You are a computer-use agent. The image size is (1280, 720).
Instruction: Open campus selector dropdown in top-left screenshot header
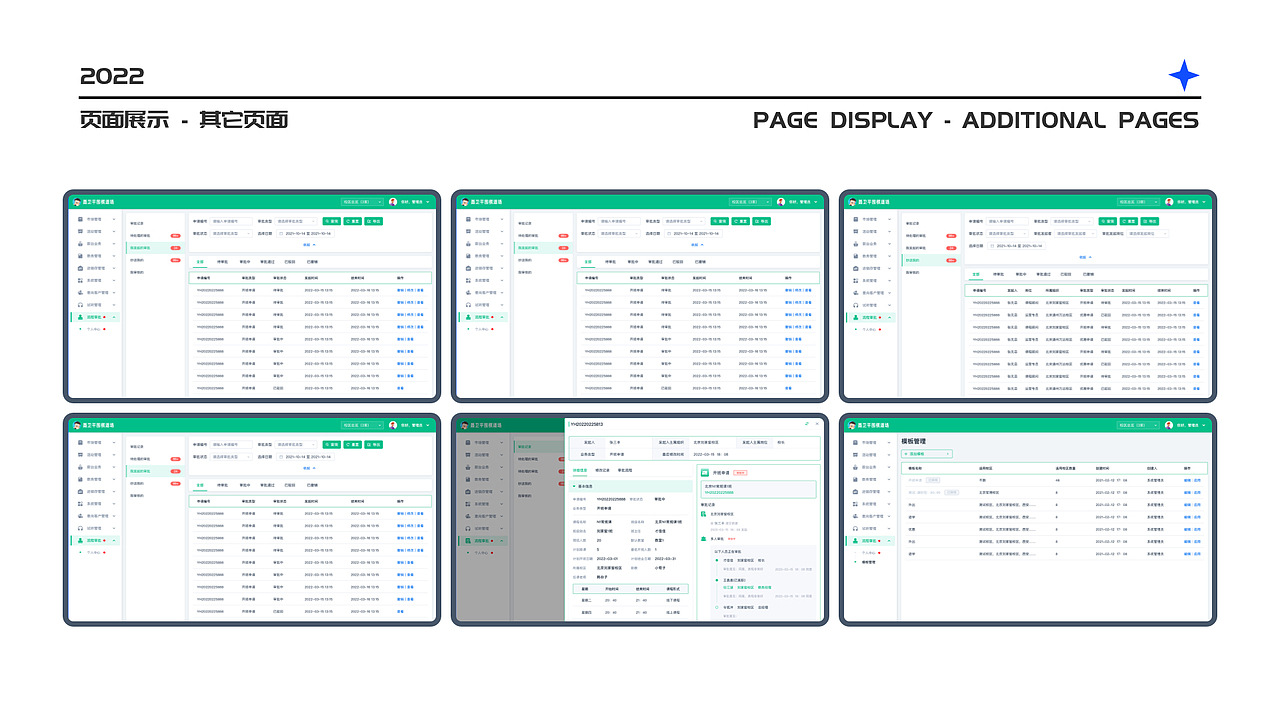[x=362, y=202]
